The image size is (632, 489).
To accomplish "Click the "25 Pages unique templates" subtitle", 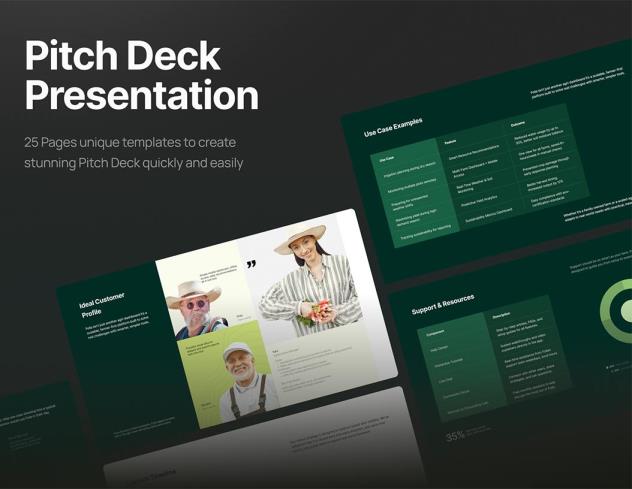I will point(135,152).
